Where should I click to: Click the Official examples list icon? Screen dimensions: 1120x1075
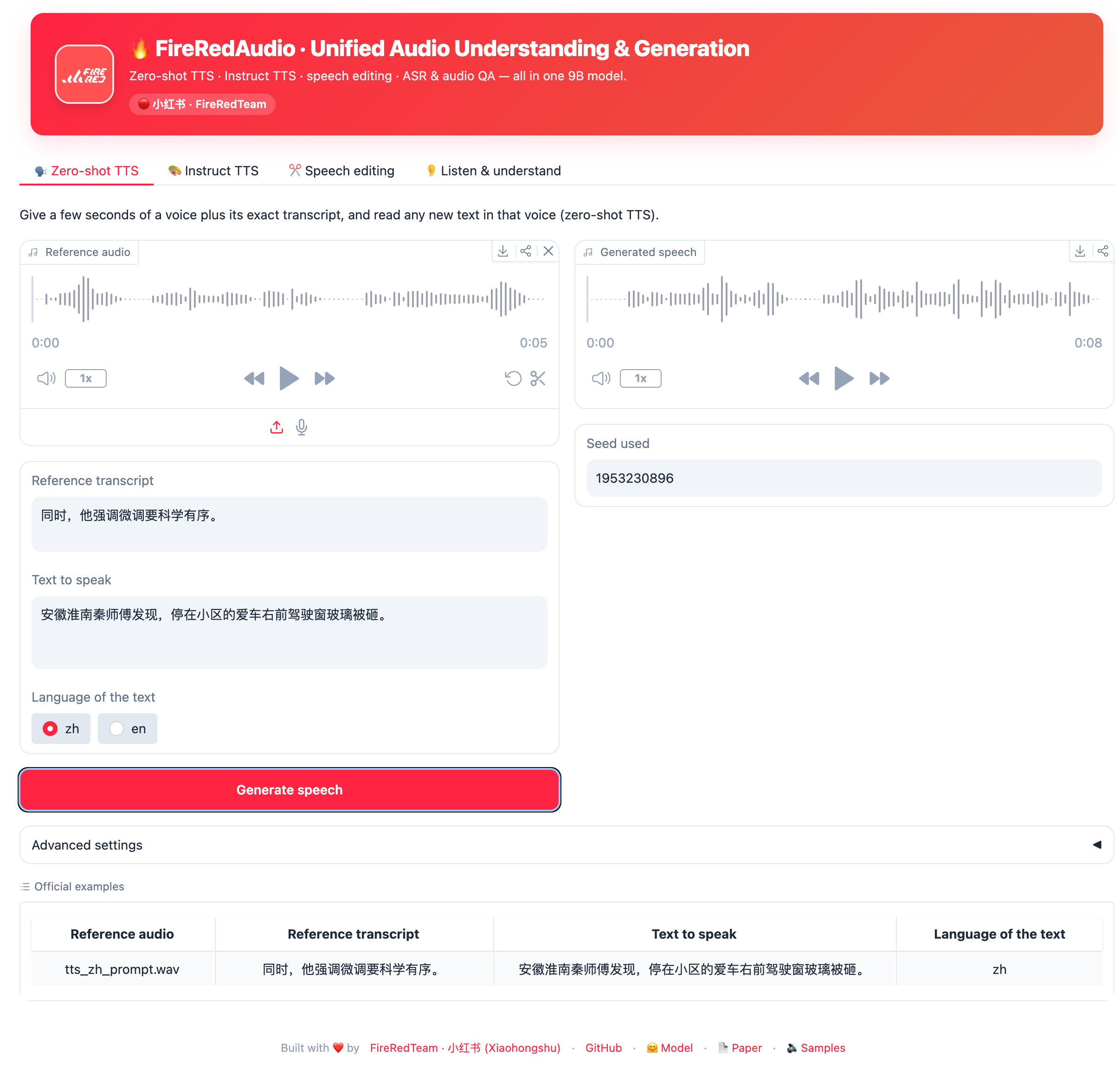[25, 887]
